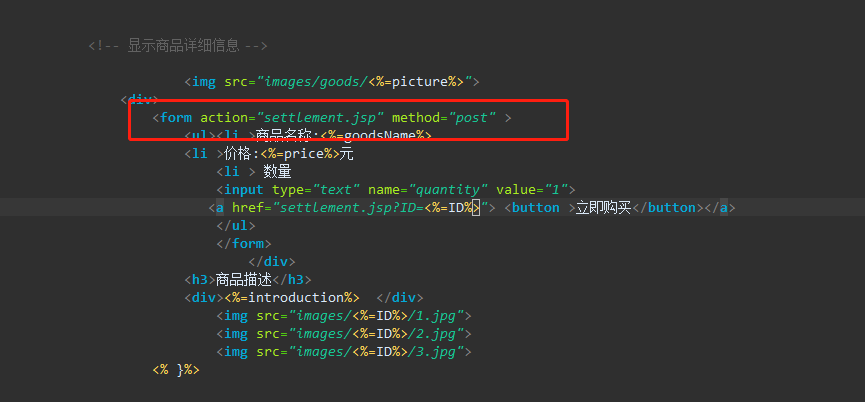The height and width of the screenshot is (402, 865).
Task: Click the 立即购买 button text
Action: click(604, 208)
